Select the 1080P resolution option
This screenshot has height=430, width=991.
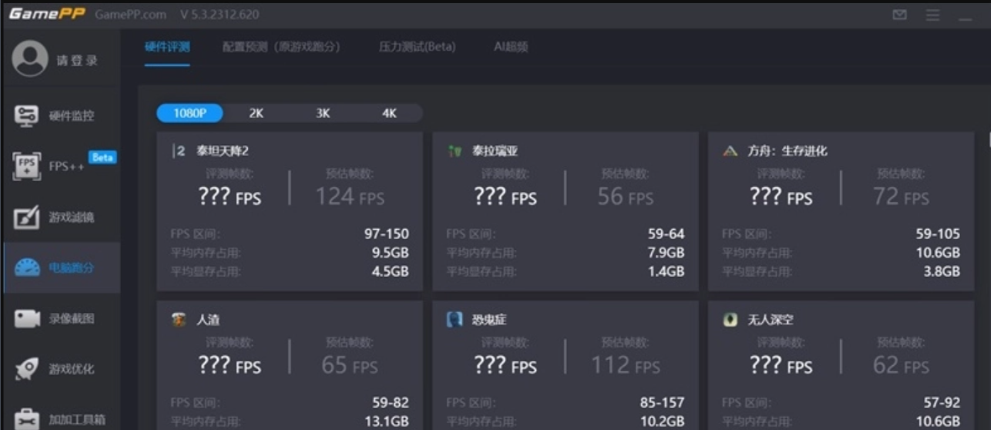pos(189,113)
